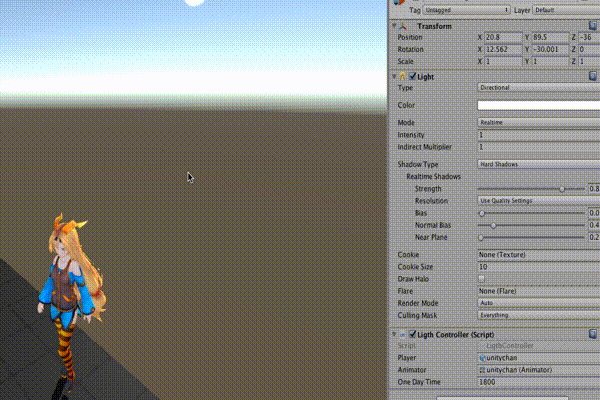Click the Transform component axes icon
The width and height of the screenshot is (600, 400).
403,26
